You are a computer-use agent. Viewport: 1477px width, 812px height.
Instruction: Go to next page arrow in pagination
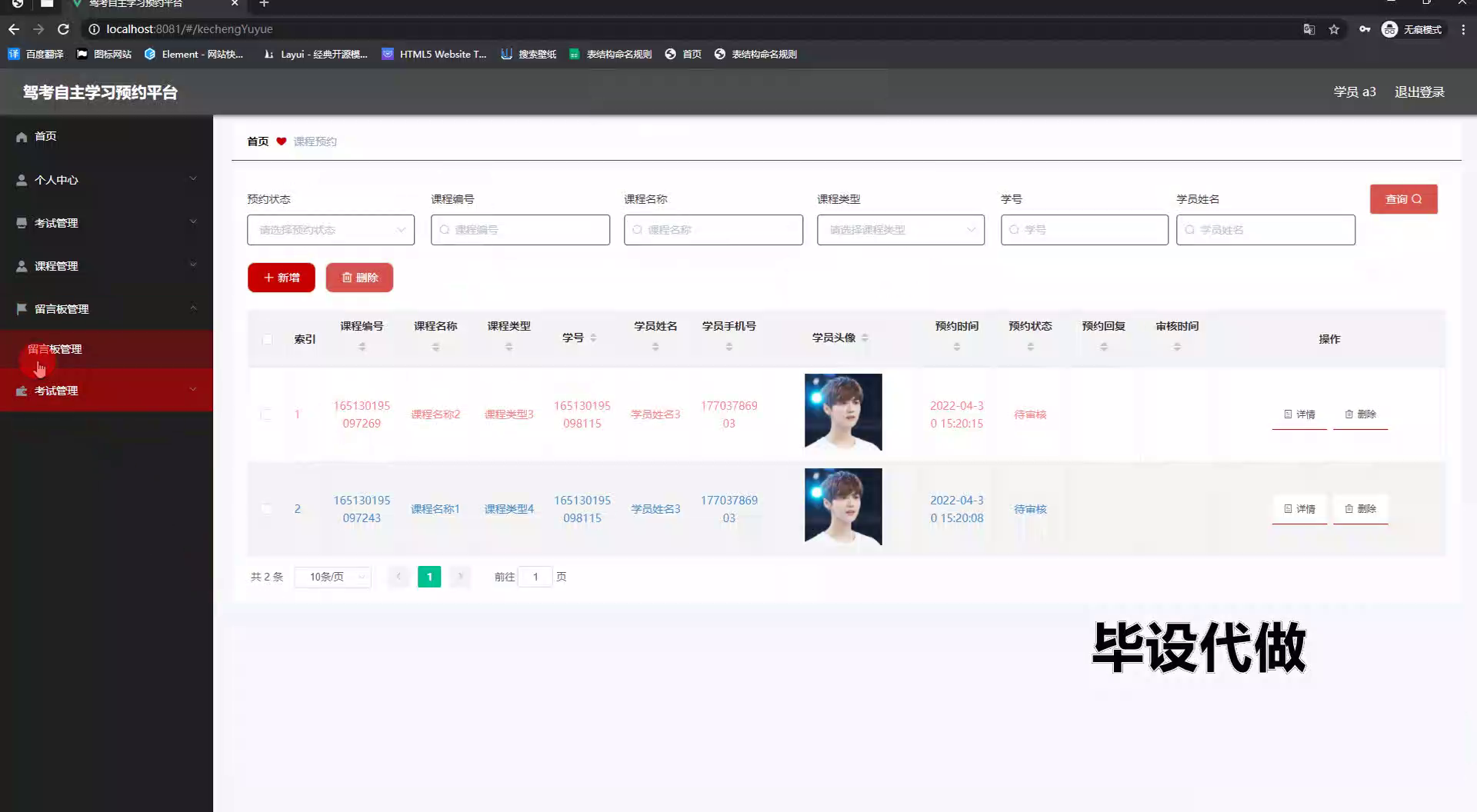point(460,576)
